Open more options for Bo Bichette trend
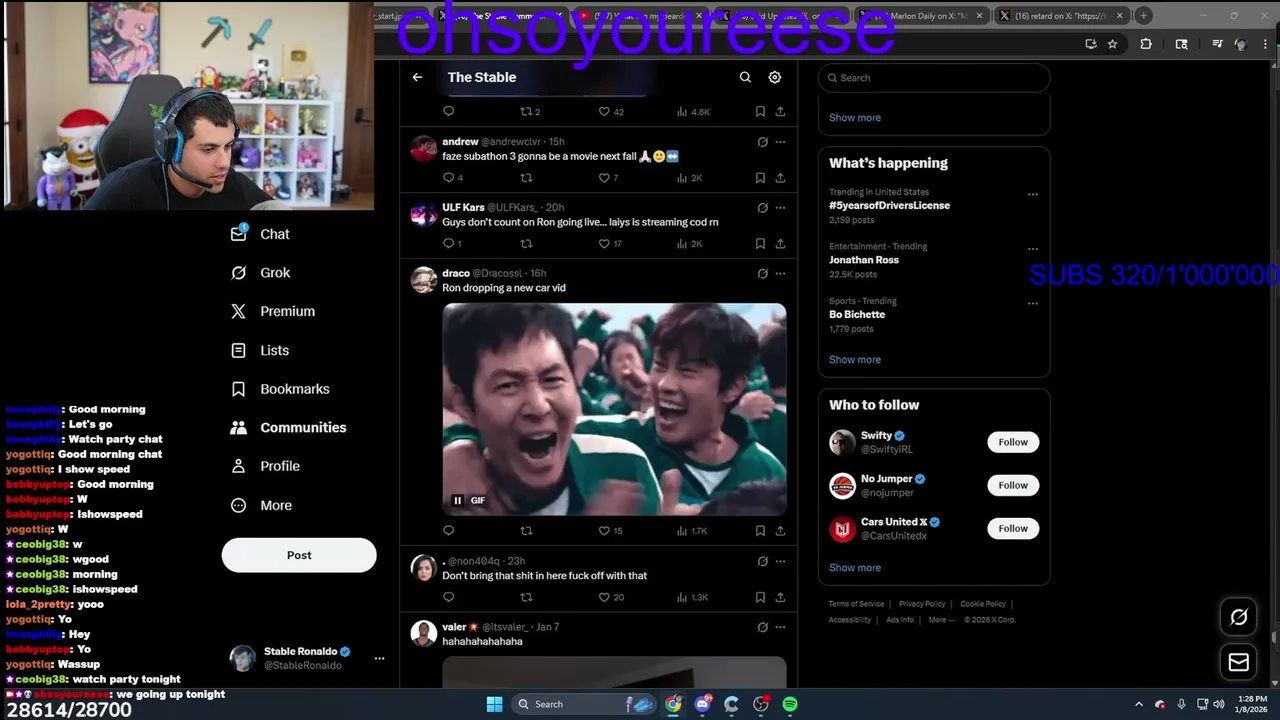 (x=1032, y=304)
